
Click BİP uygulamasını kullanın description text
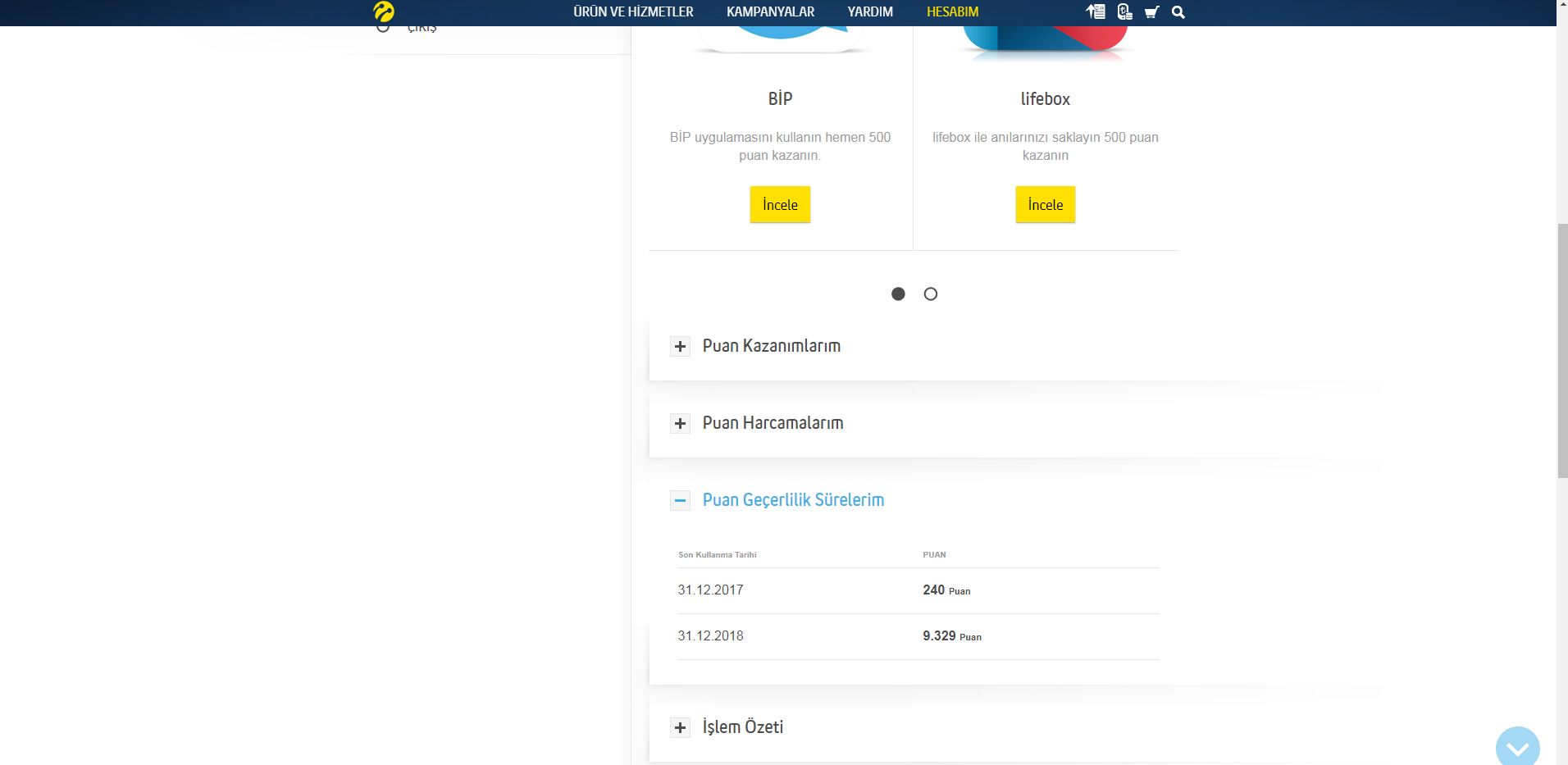pyautogui.click(x=780, y=146)
